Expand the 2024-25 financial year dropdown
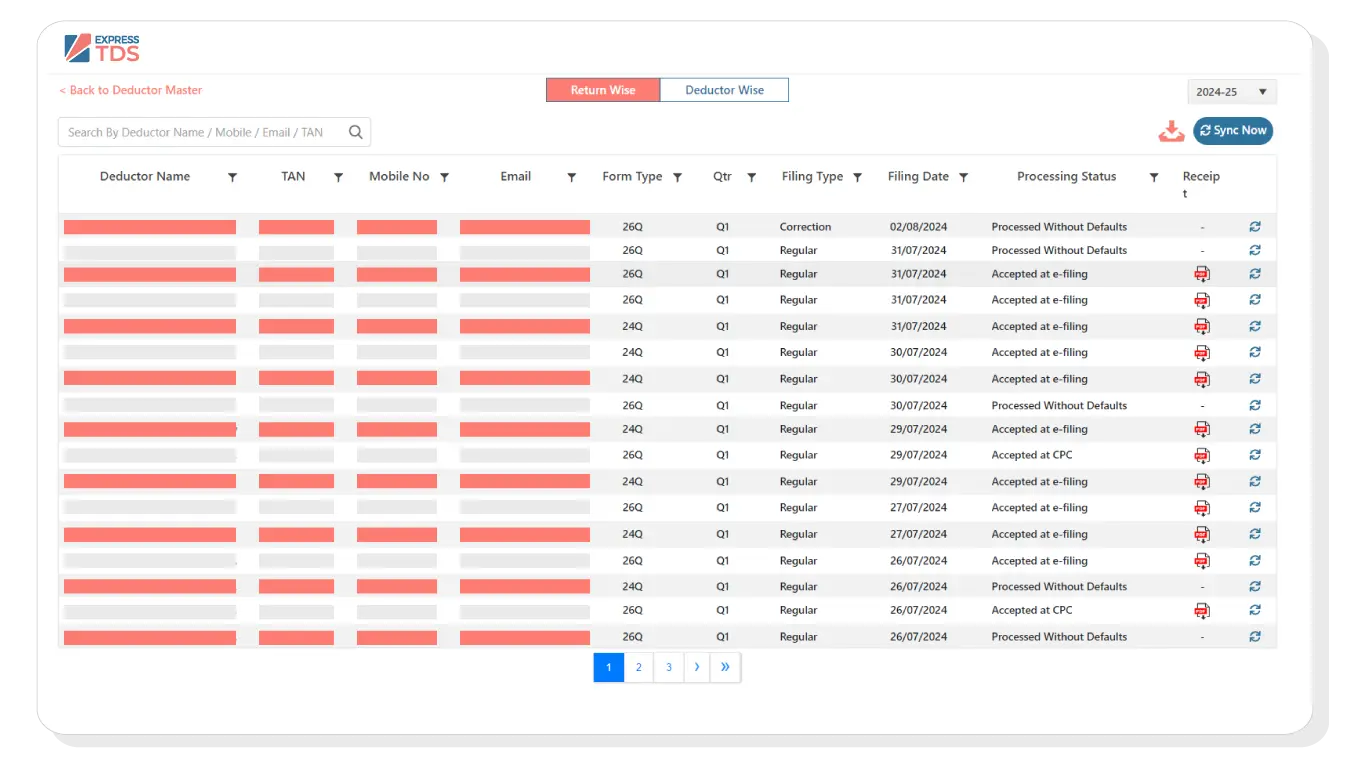The height and width of the screenshot is (768, 1366). (x=1232, y=92)
